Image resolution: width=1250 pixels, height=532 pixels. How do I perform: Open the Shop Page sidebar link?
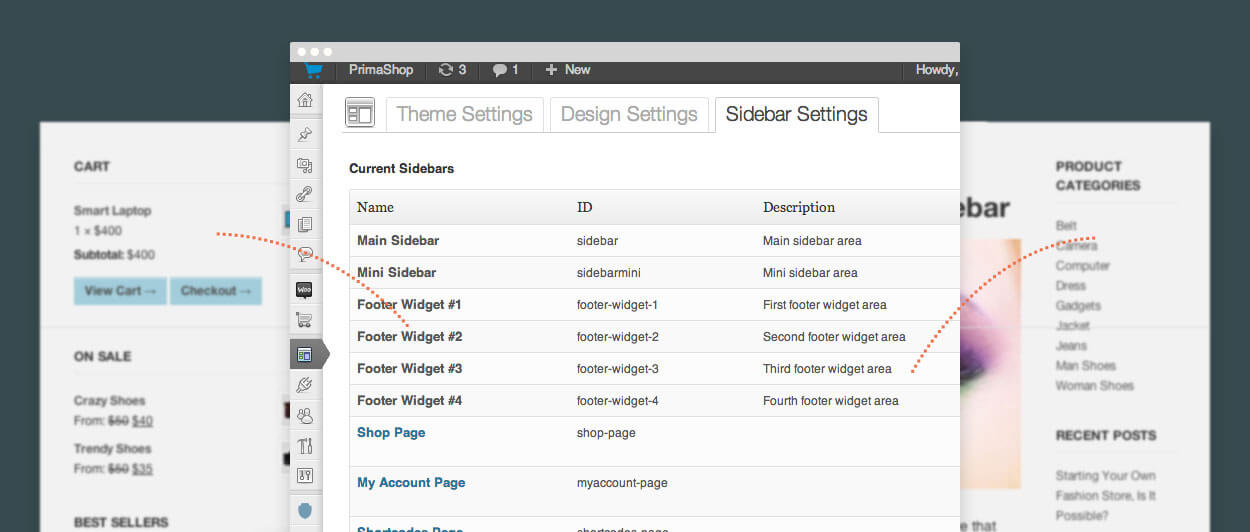click(391, 432)
